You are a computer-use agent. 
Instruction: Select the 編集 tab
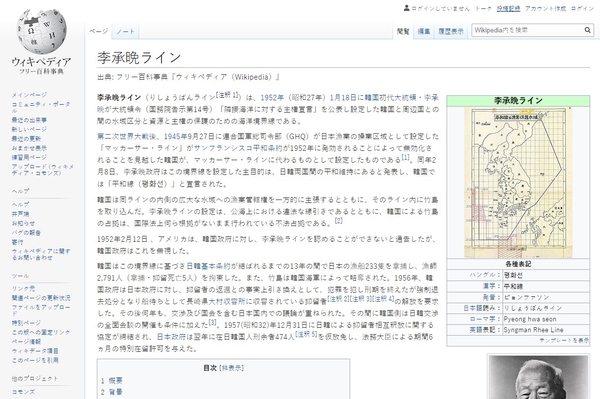pos(424,31)
